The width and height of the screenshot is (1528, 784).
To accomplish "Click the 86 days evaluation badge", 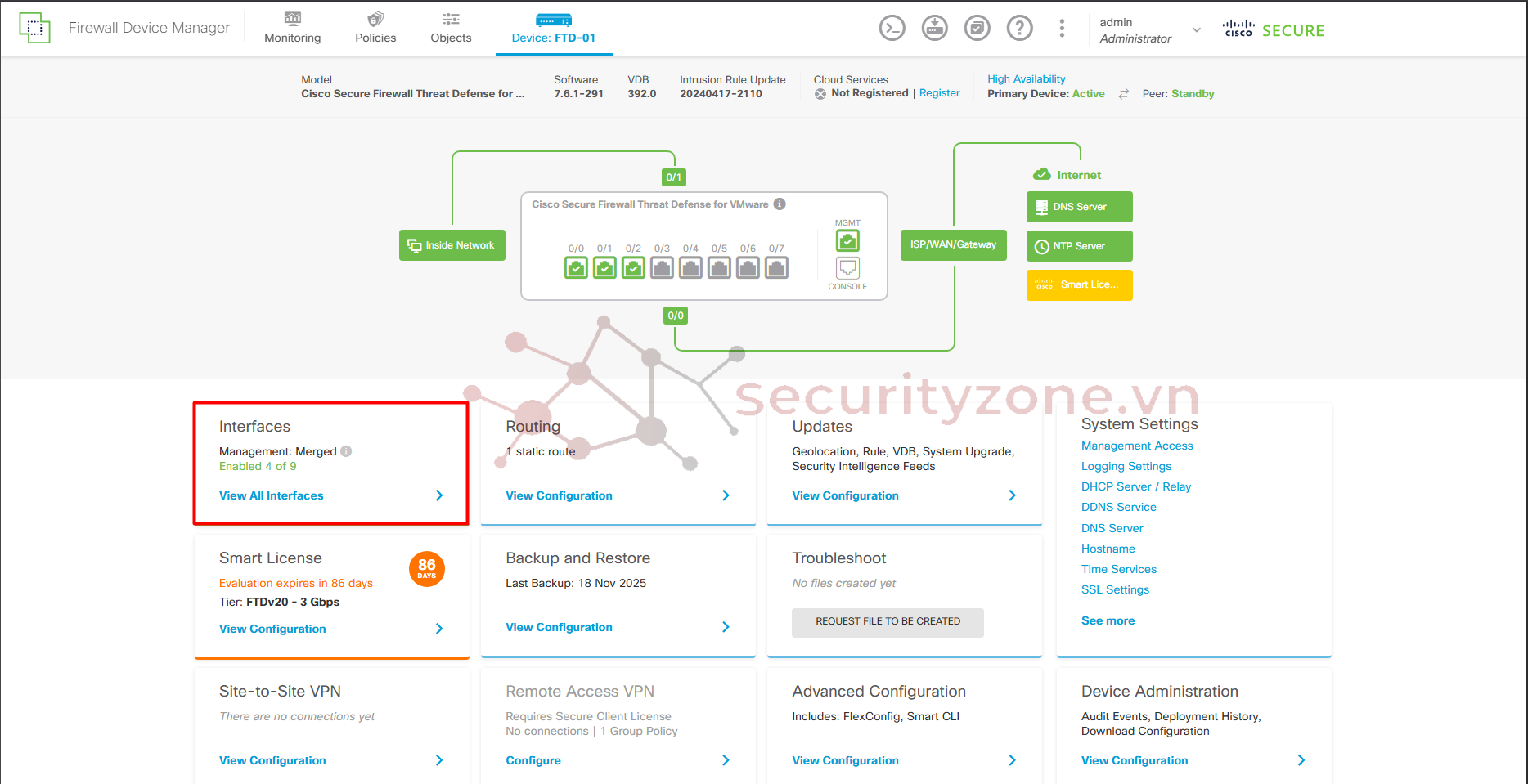I will [426, 569].
